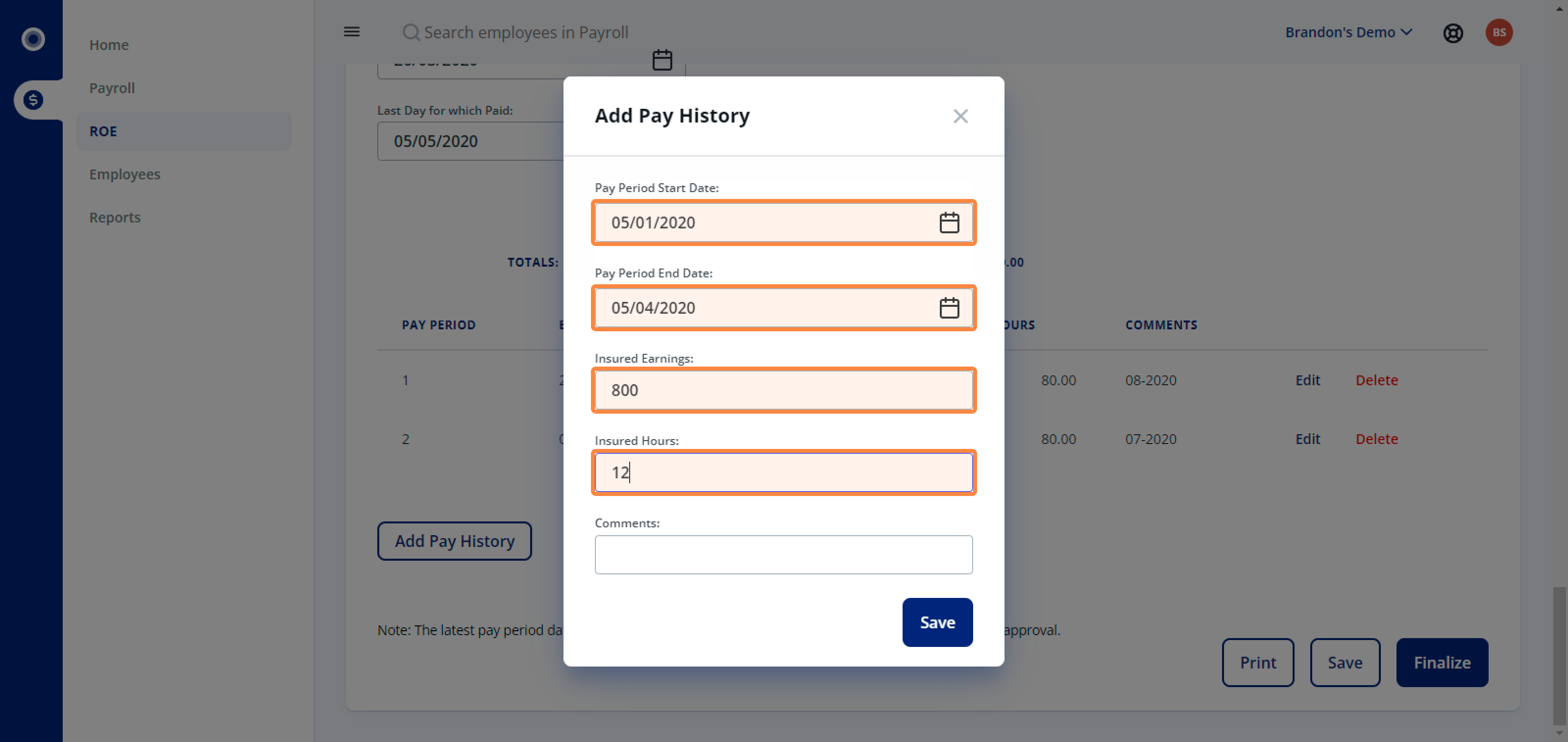1568x742 pixels.
Task: Open calendar for Pay Period End Date
Action: coord(948,308)
